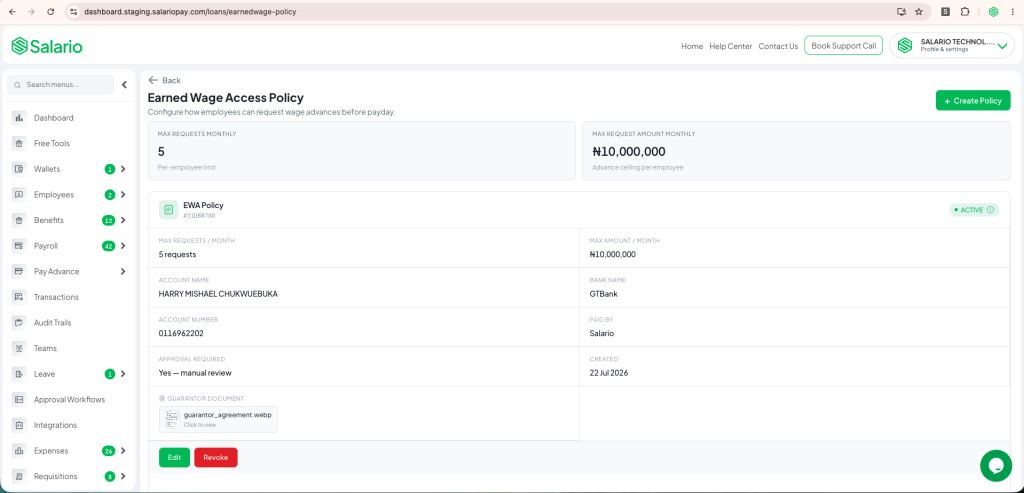
Task: Click the ACTIVE status badge
Action: pyautogui.click(x=974, y=210)
